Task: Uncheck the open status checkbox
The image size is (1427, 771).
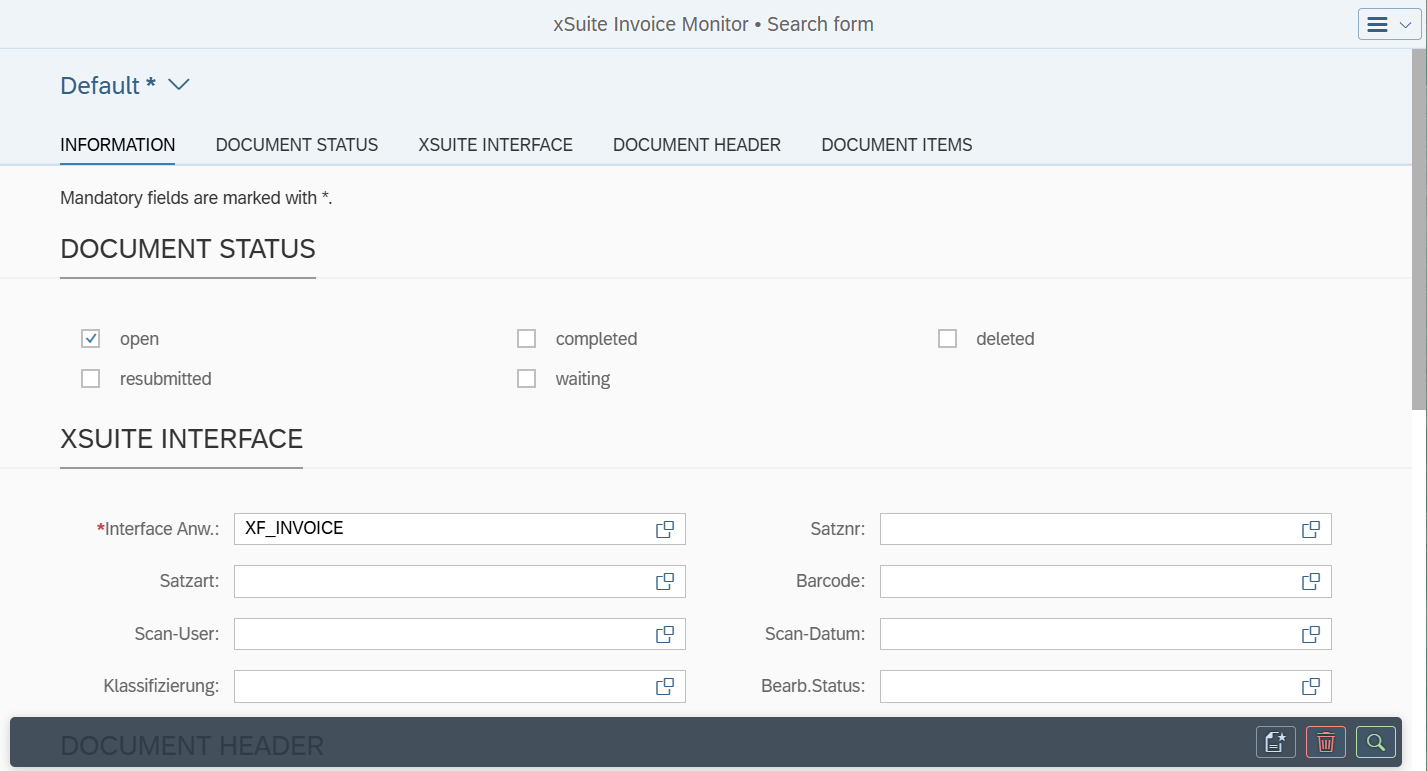Action: point(90,338)
